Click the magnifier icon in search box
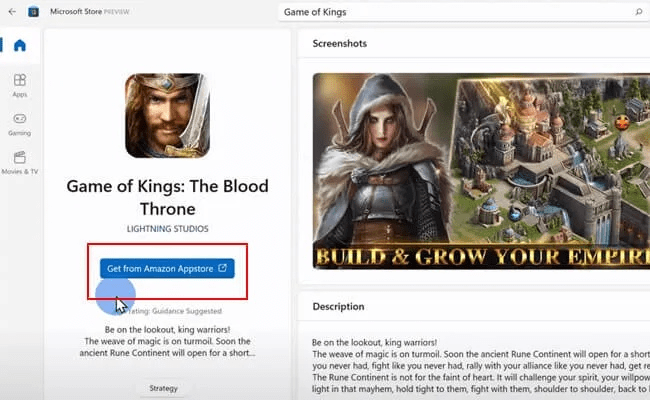The image size is (650, 400). [638, 11]
